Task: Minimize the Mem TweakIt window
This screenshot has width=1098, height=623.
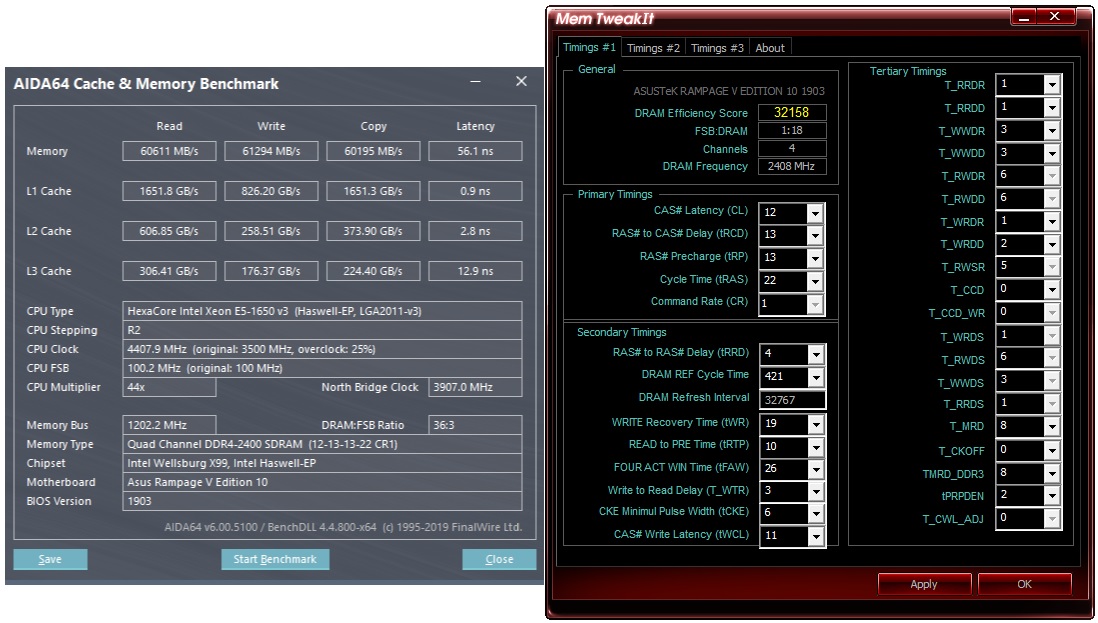Action: pyautogui.click(x=1024, y=17)
